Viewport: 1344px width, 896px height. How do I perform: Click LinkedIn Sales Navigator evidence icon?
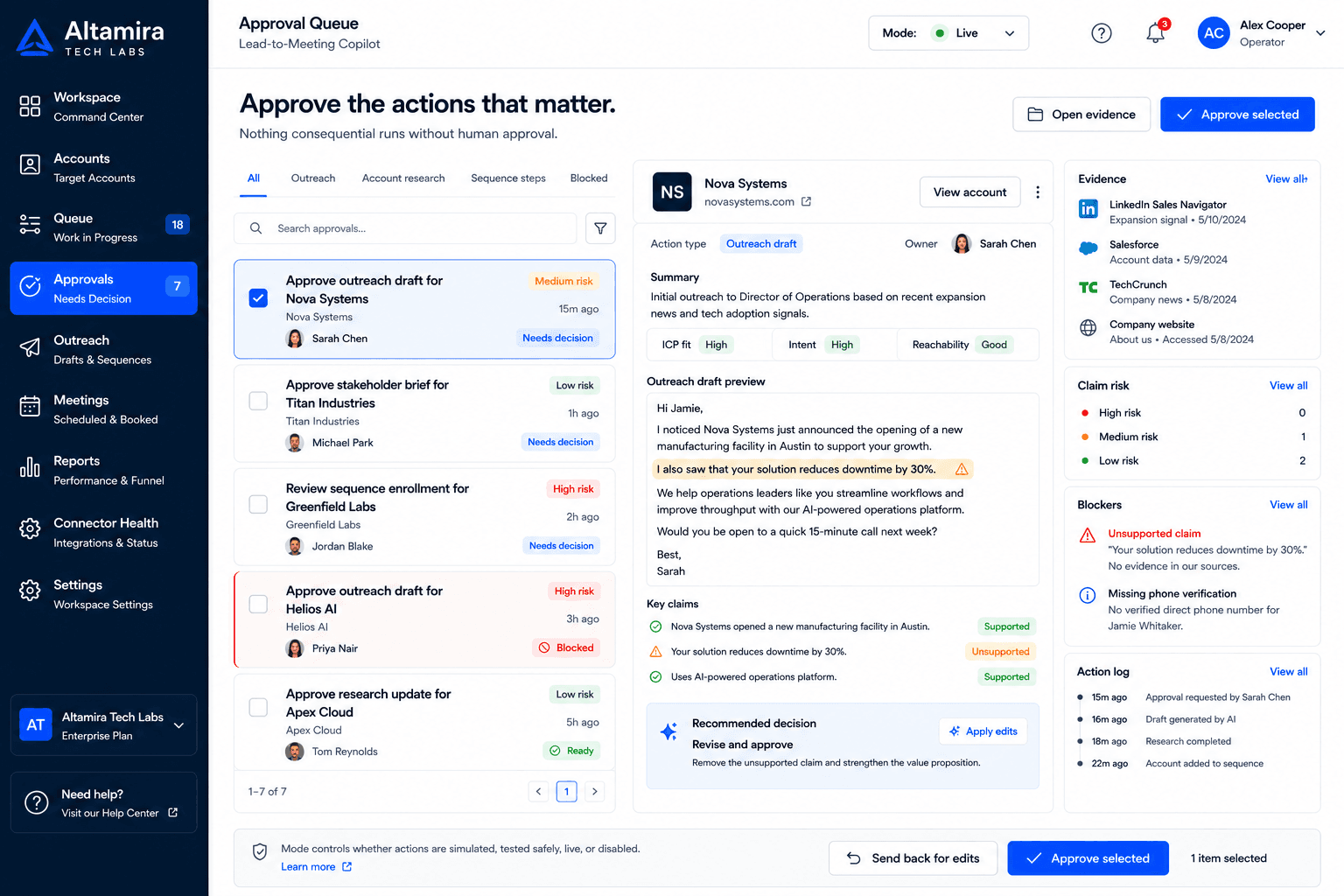pyautogui.click(x=1088, y=209)
